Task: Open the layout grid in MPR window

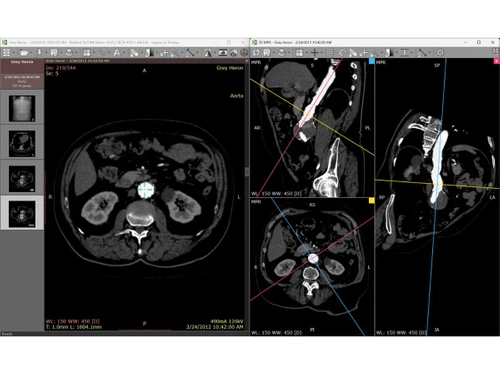Action: tap(299, 52)
